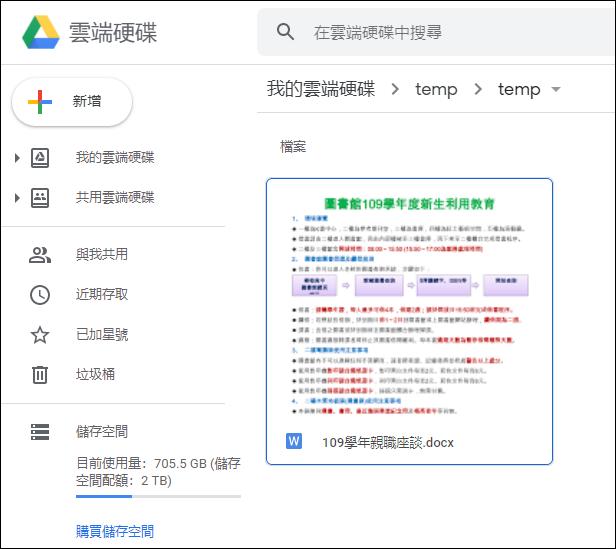Image resolution: width=616 pixels, height=549 pixels.
Task: Click the first temp folder in the breadcrumb
Action: pyautogui.click(x=436, y=90)
